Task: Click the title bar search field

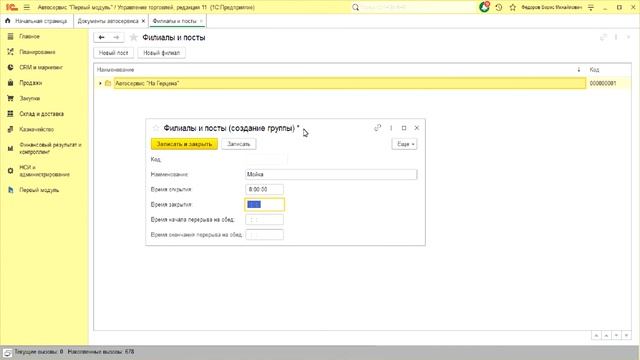Action: pyautogui.click(x=418, y=7)
